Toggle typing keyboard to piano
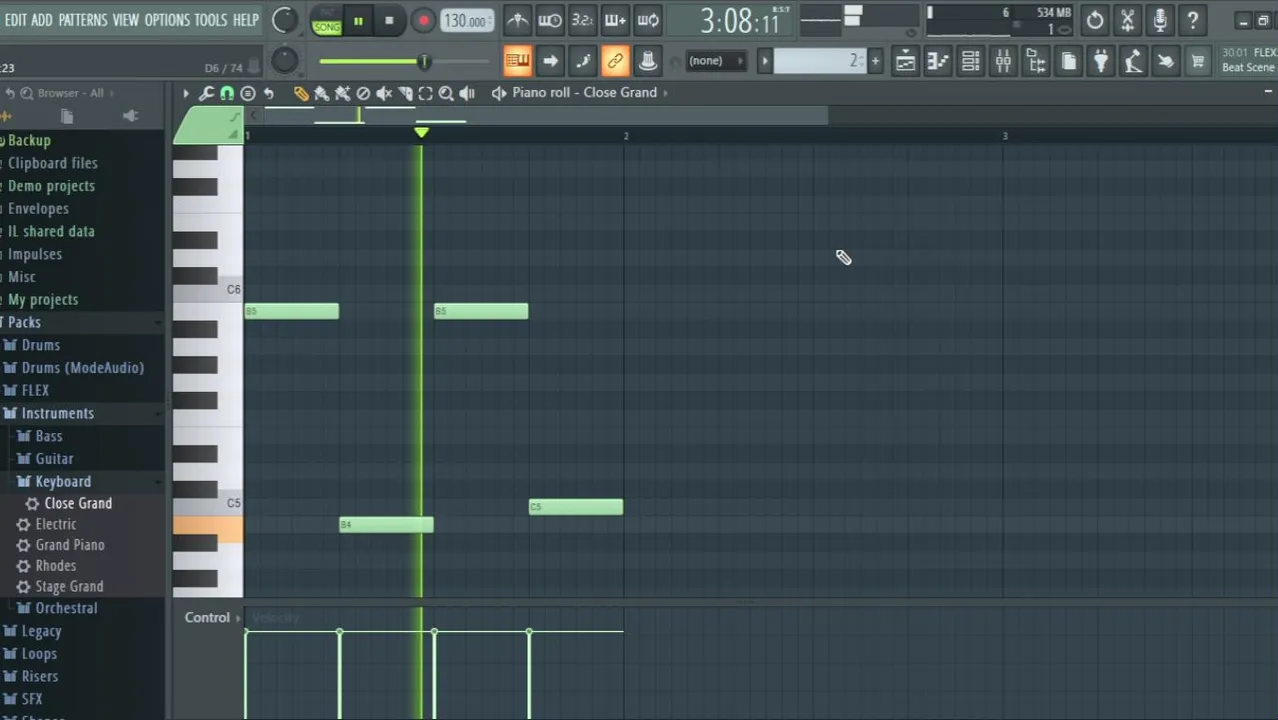Screen dimensions: 1278x720 pyautogui.click(x=517, y=61)
